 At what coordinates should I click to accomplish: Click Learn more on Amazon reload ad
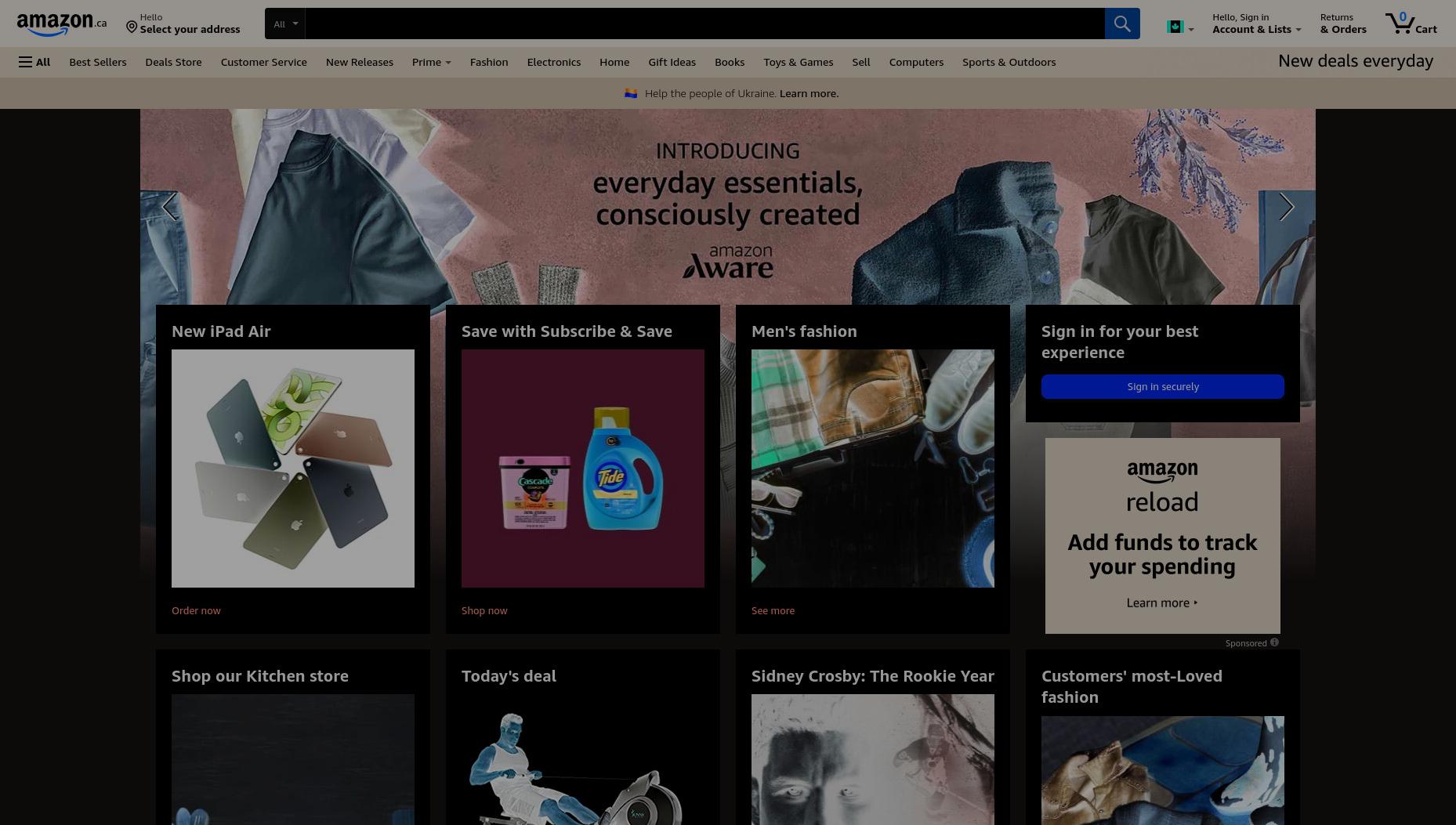point(1162,602)
